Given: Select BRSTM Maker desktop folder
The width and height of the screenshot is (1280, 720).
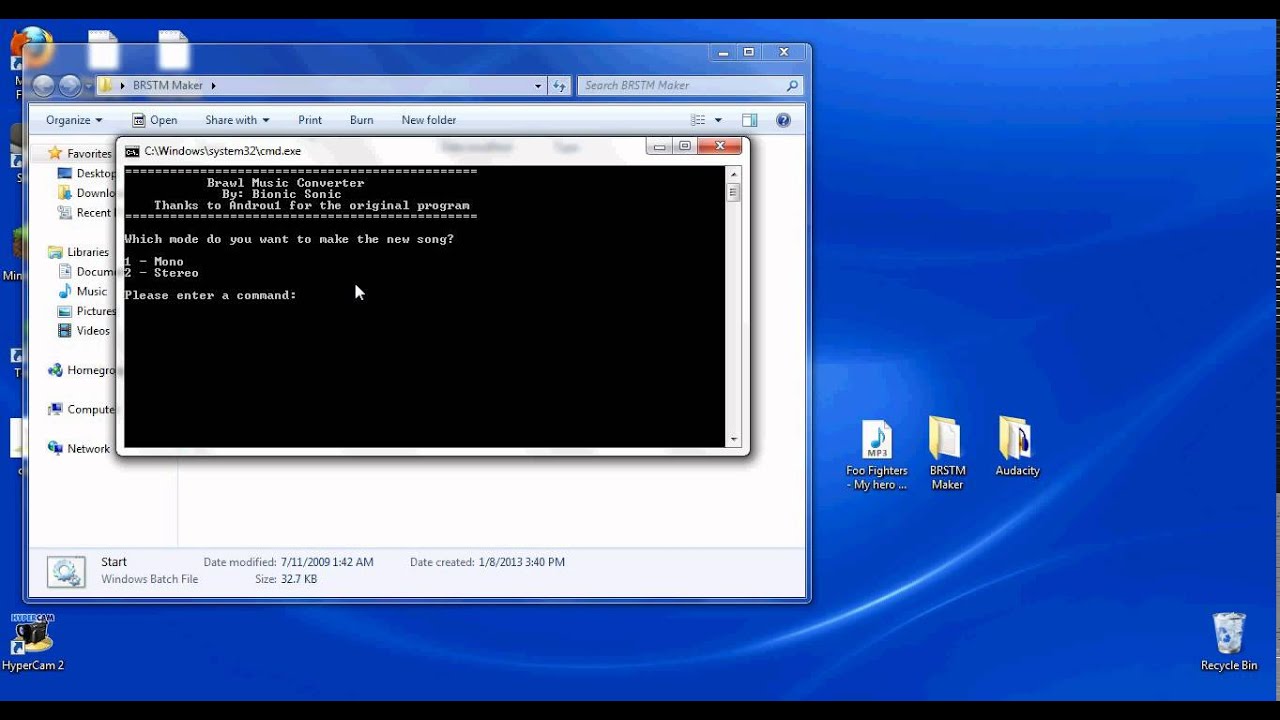Looking at the screenshot, I should (x=946, y=454).
